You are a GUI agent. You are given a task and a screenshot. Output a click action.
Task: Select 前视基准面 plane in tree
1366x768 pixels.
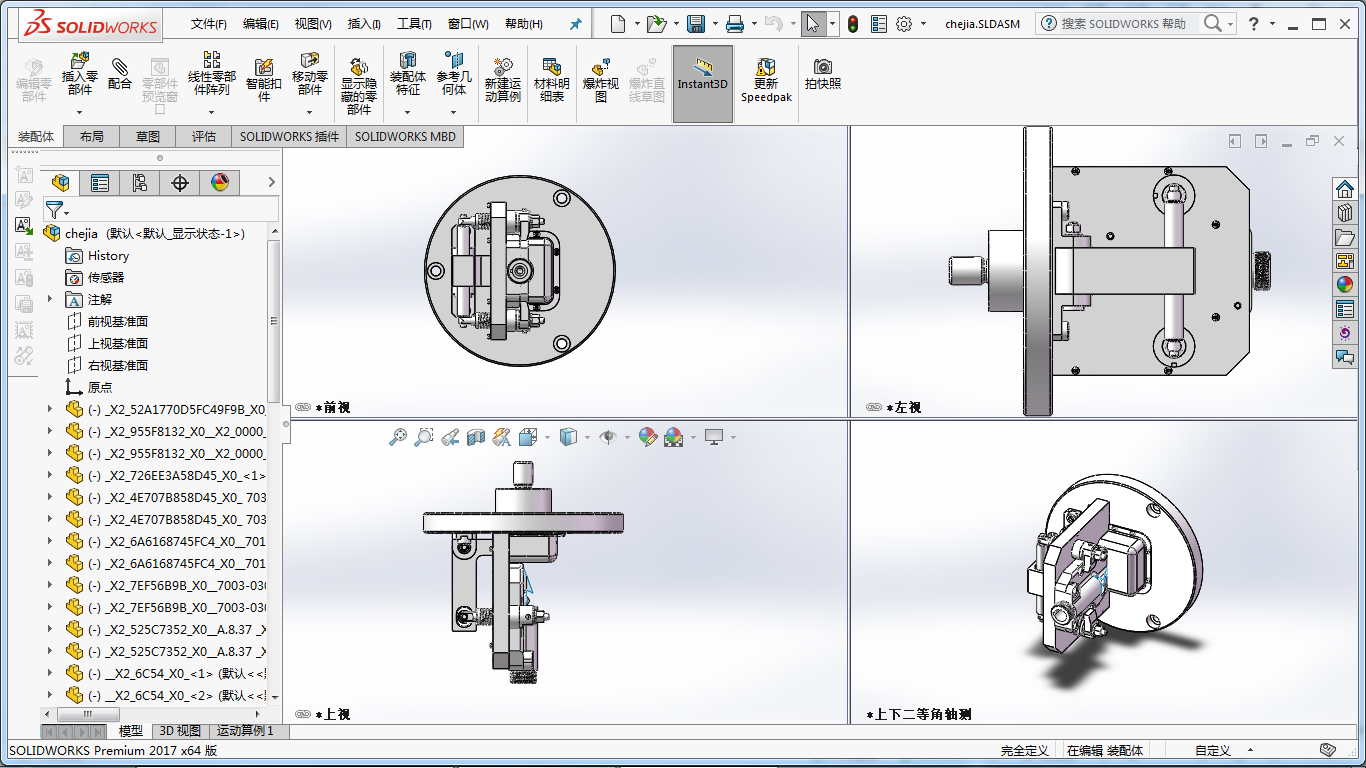(x=107, y=321)
